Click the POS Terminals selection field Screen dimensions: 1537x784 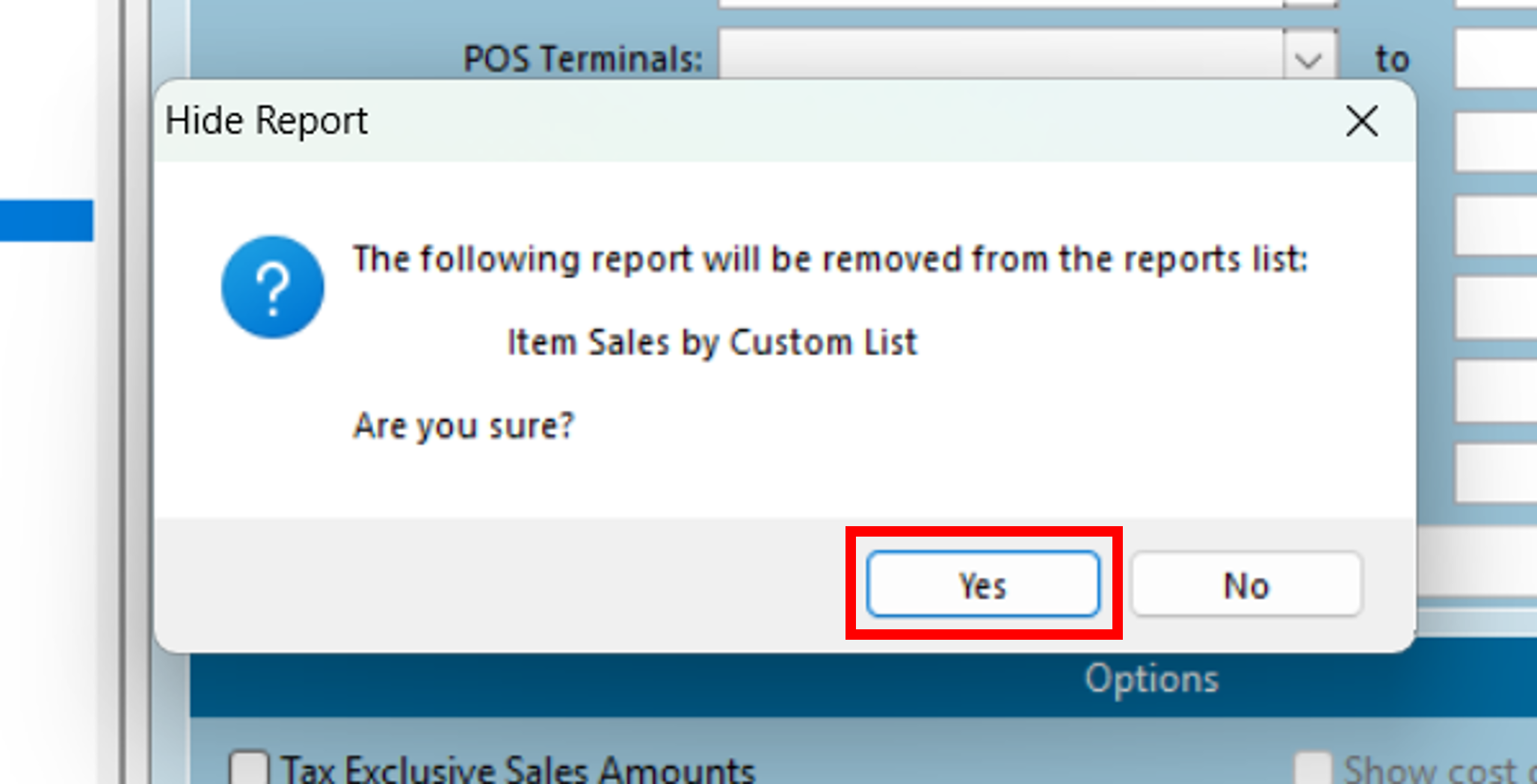pos(1002,58)
